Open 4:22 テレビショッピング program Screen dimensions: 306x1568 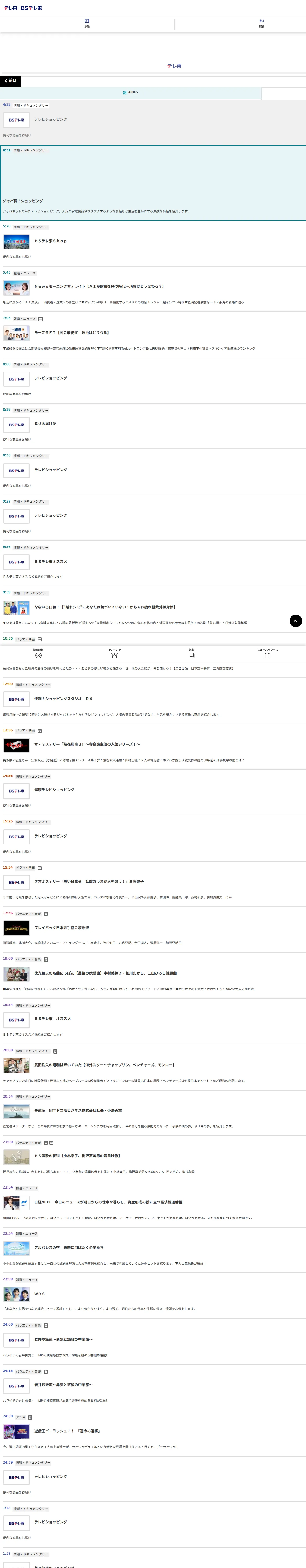pyautogui.click(x=50, y=119)
